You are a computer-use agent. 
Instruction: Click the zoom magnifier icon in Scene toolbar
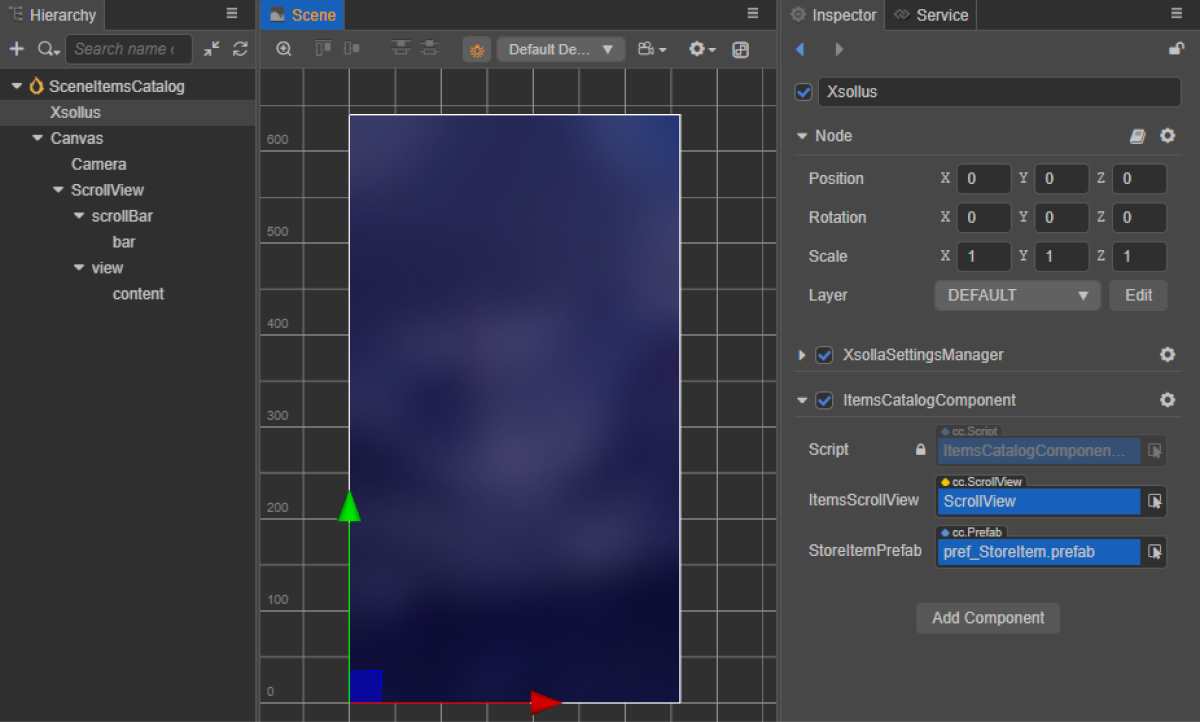(x=284, y=49)
